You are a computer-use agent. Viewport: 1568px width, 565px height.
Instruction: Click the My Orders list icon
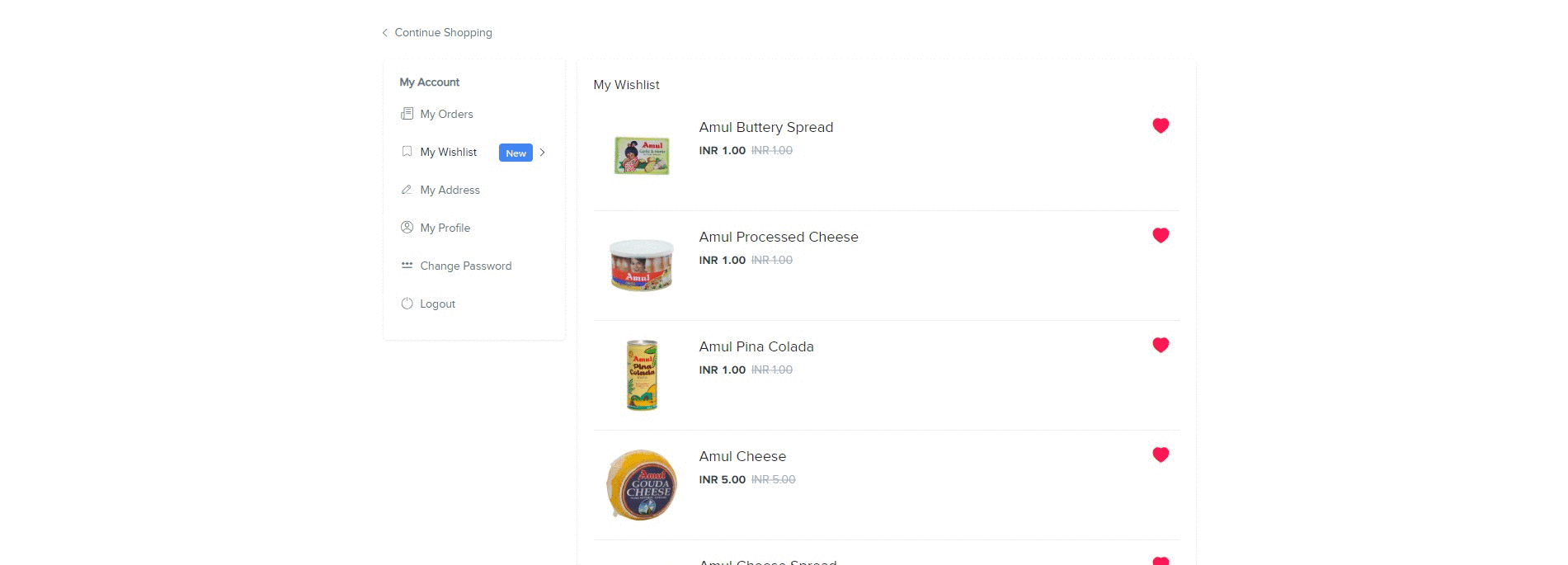coord(407,114)
